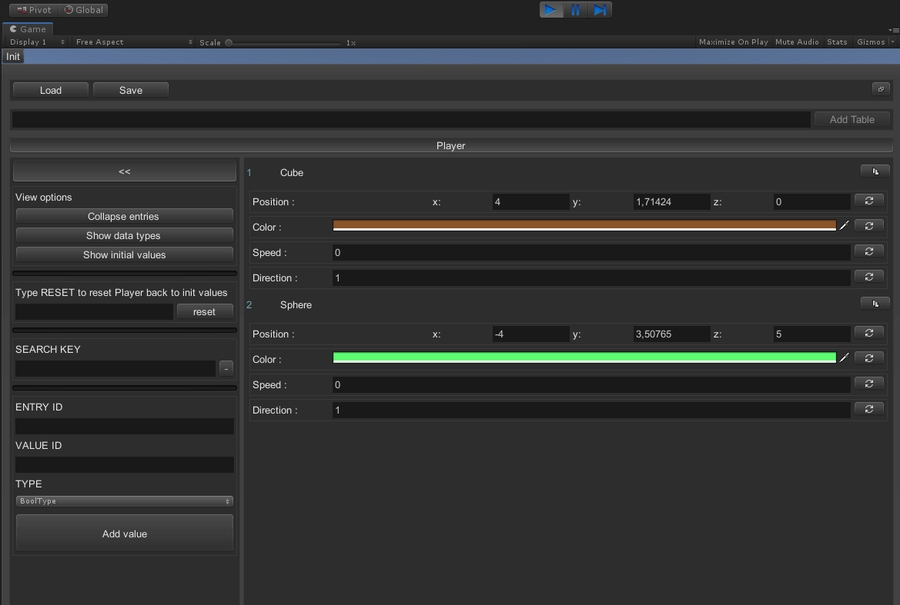The width and height of the screenshot is (900, 605).
Task: Click the Pause icon at the top
Action: 573,9
